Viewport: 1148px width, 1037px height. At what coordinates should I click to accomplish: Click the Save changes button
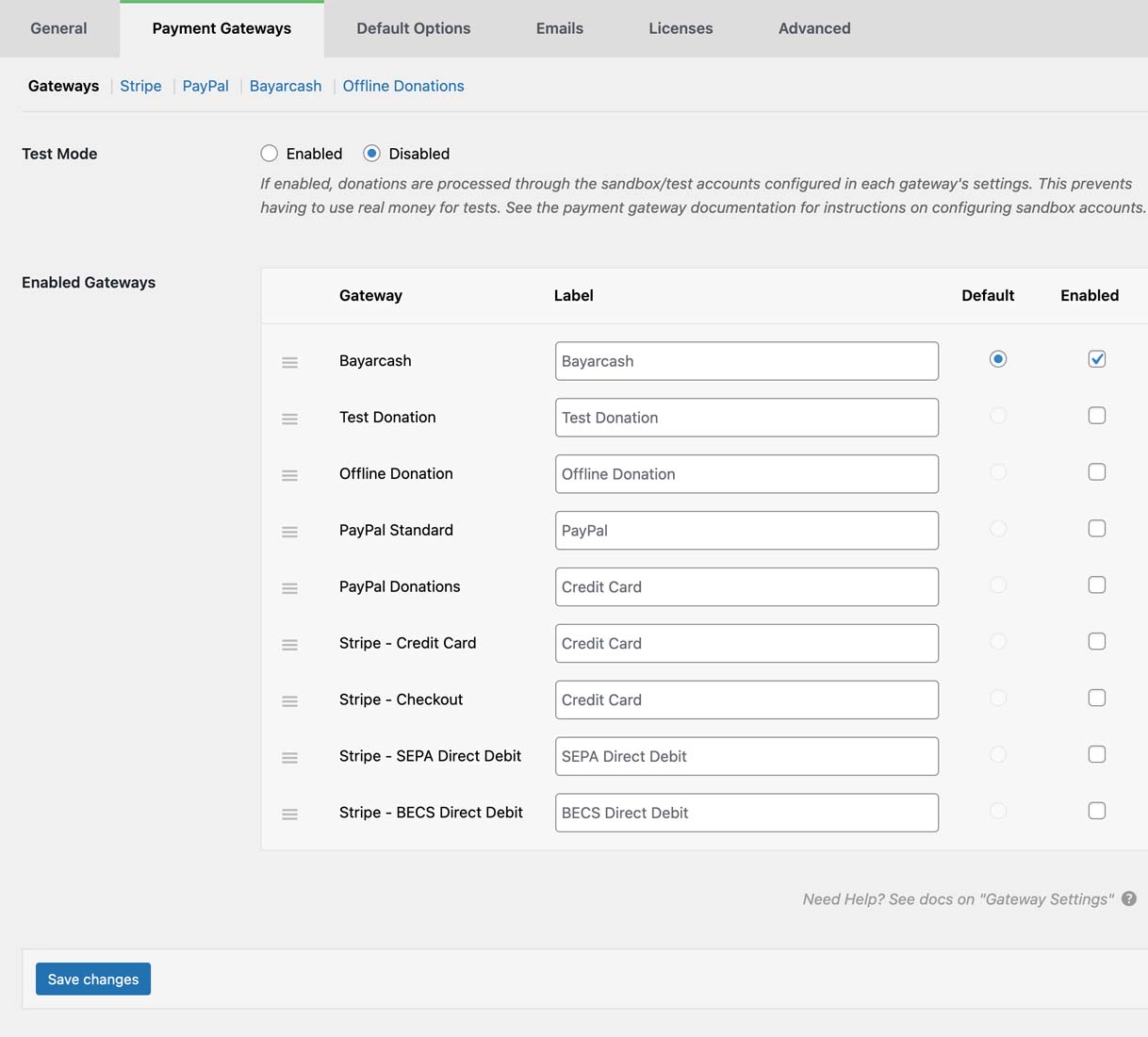(93, 979)
